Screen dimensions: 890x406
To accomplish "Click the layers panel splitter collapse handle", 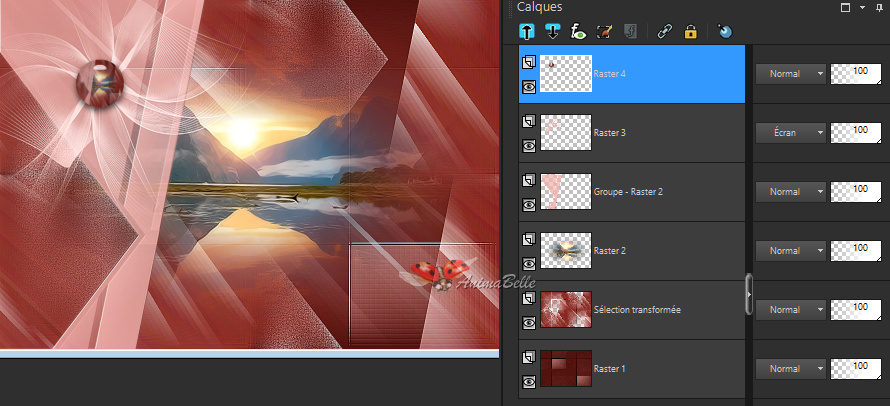I will point(749,295).
